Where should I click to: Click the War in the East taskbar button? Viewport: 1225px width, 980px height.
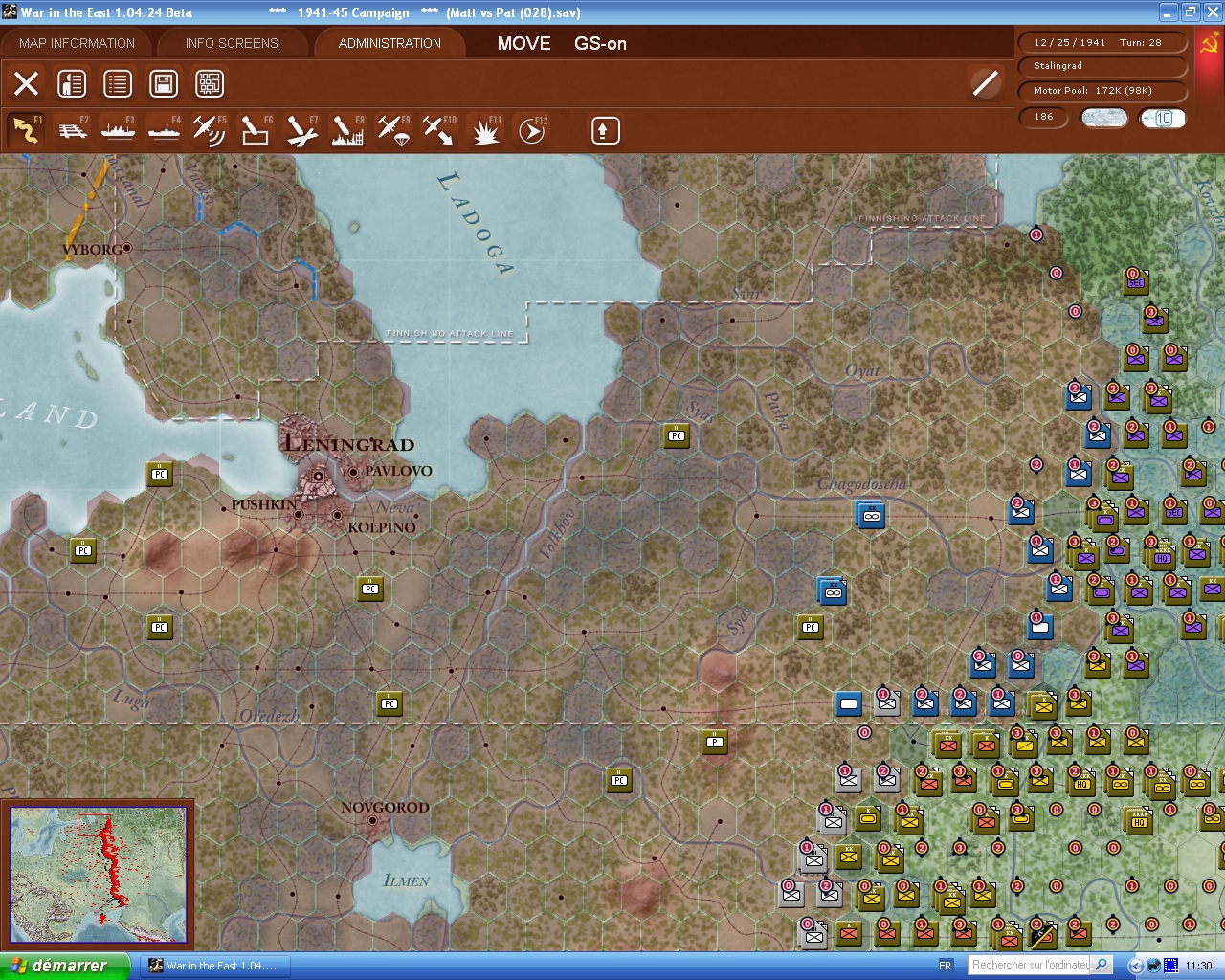point(217,966)
